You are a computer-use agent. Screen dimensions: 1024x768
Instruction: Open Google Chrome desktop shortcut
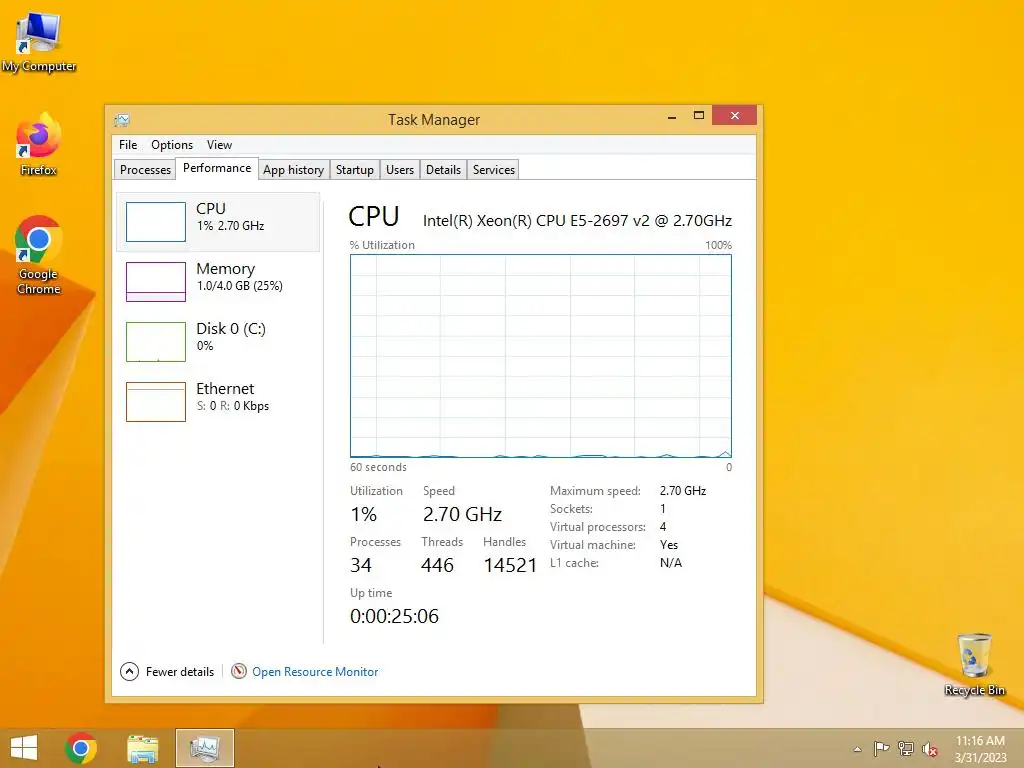click(39, 255)
